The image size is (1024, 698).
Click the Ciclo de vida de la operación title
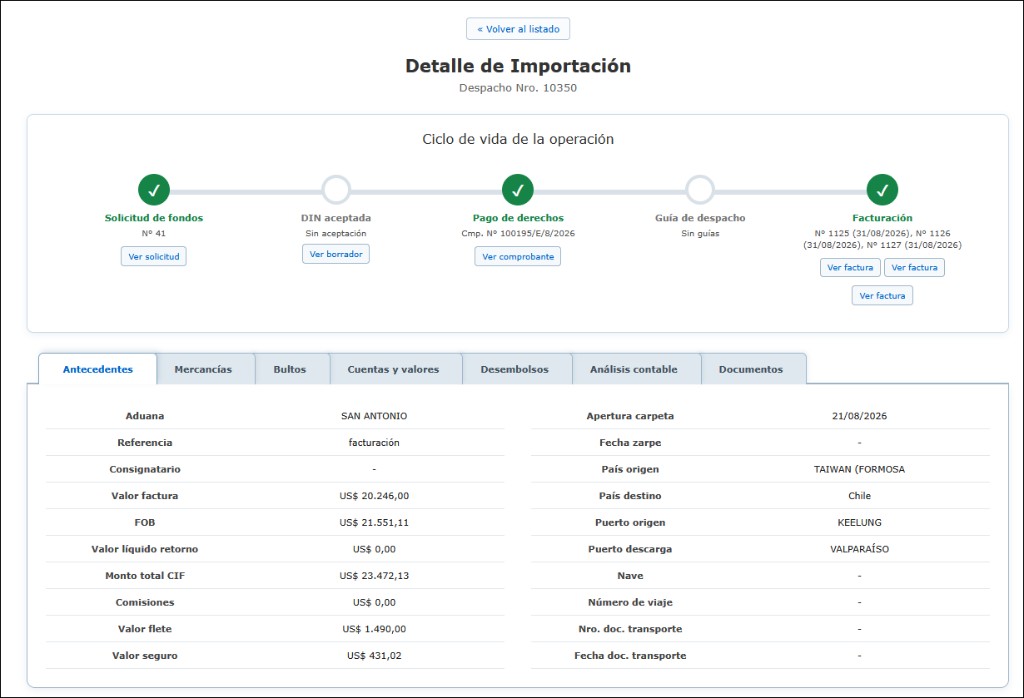(x=518, y=139)
